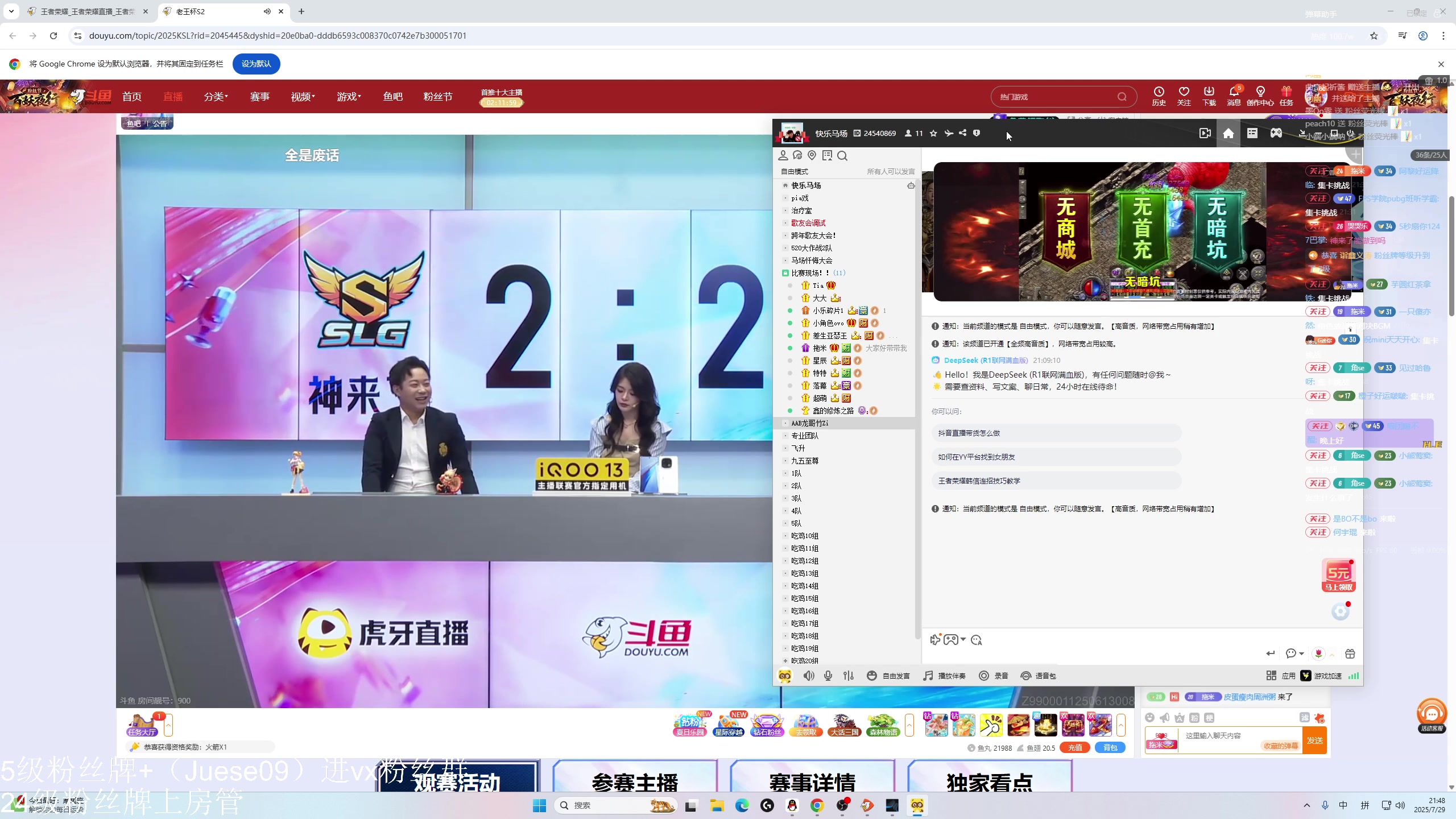Screen dimensions: 1456x819
Task: Expand the gamepad dropdown arrow in YY chat
Action: click(x=963, y=640)
